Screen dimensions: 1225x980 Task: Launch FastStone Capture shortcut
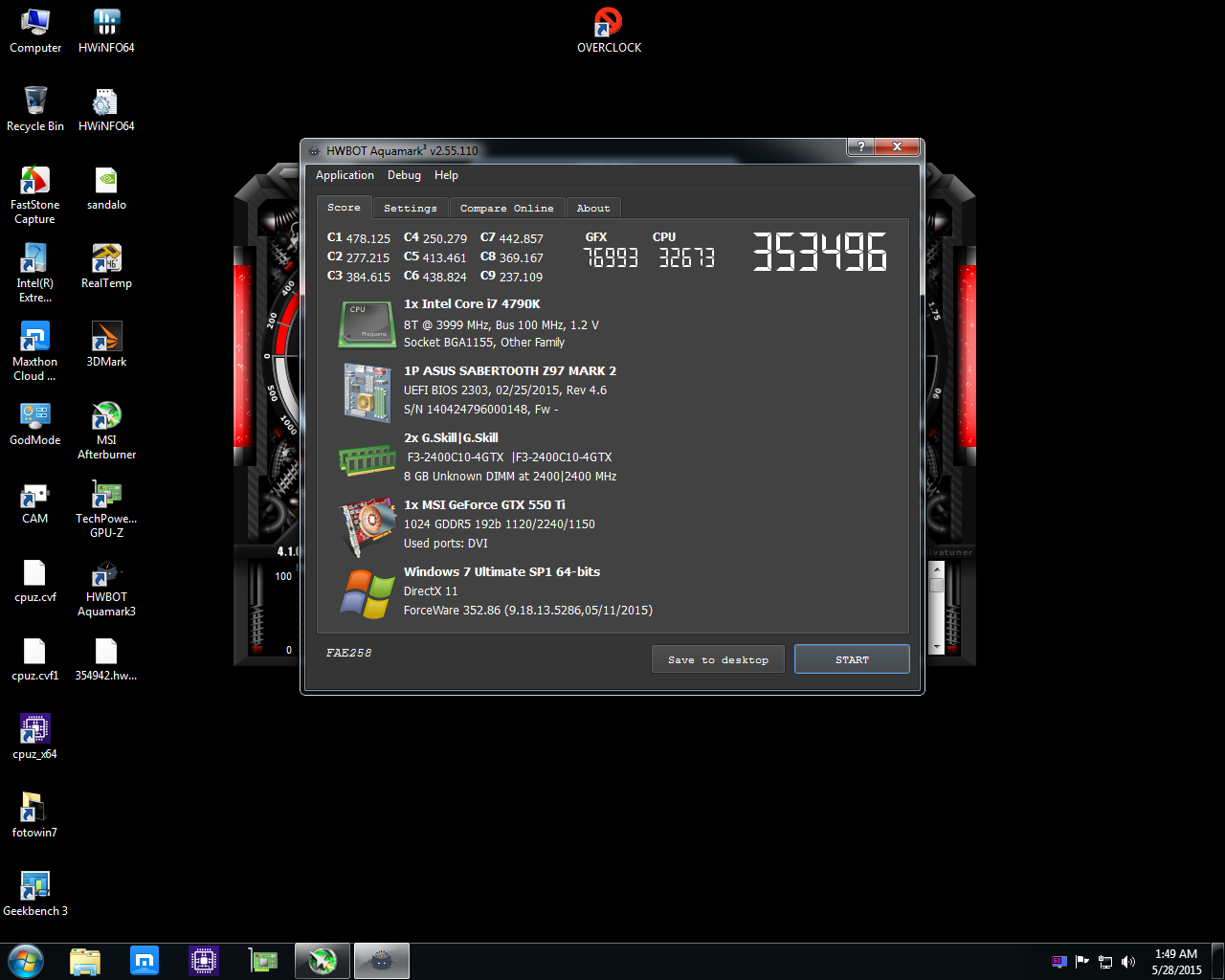click(x=35, y=195)
